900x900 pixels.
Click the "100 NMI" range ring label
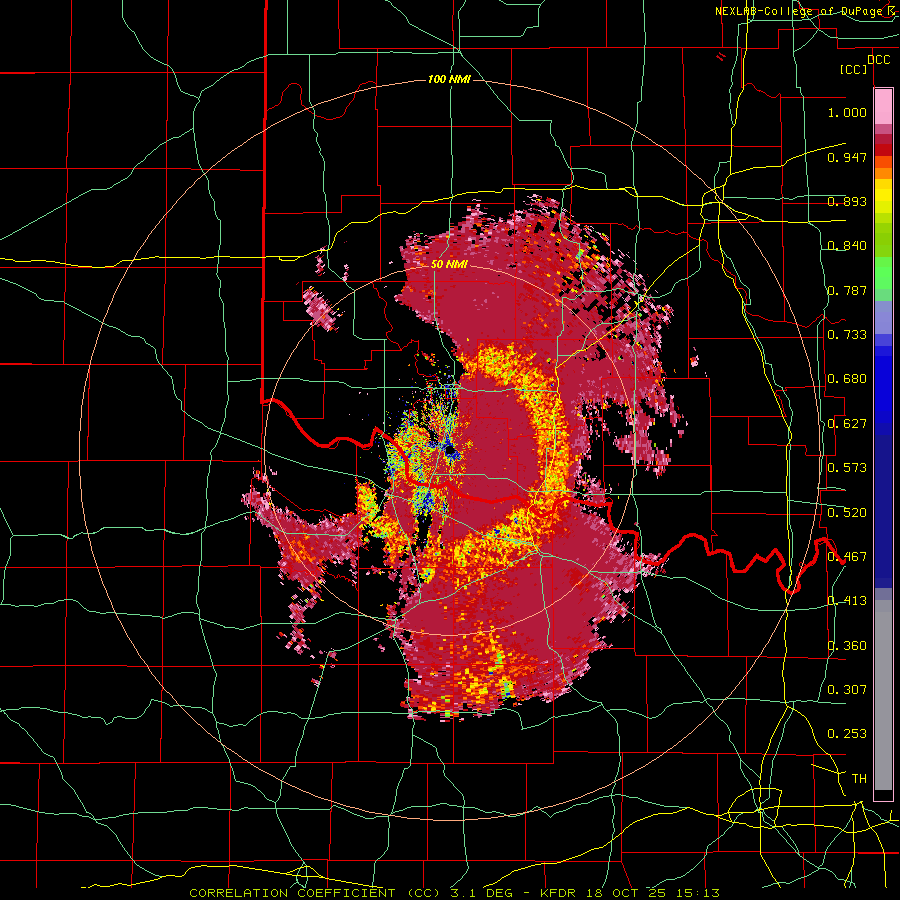pyautogui.click(x=449, y=79)
